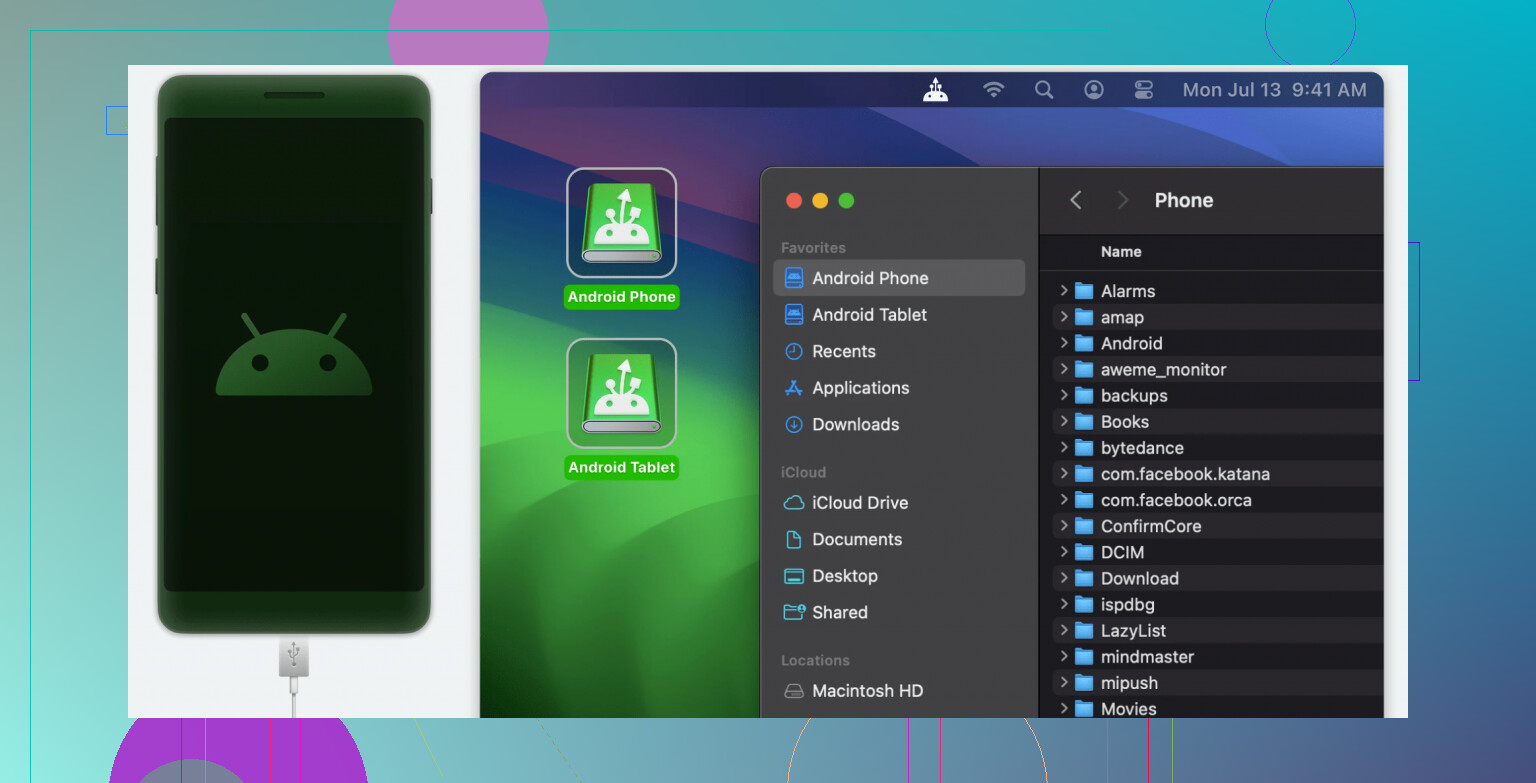Screen dimensions: 1536x783
Task: Expand the ConfirmCore folder
Action: coord(1064,526)
